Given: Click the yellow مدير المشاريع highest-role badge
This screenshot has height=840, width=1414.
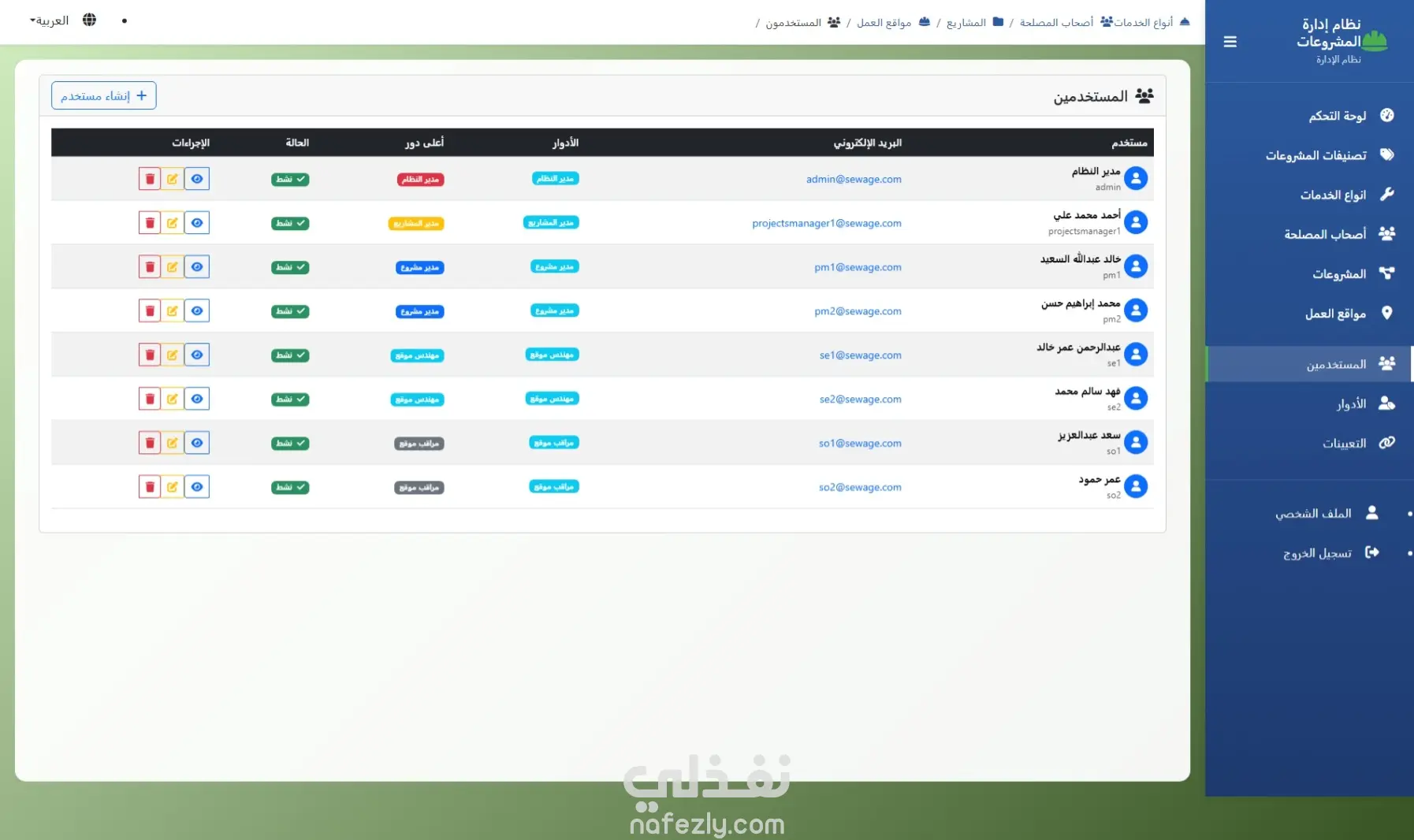Looking at the screenshot, I should [x=416, y=224].
